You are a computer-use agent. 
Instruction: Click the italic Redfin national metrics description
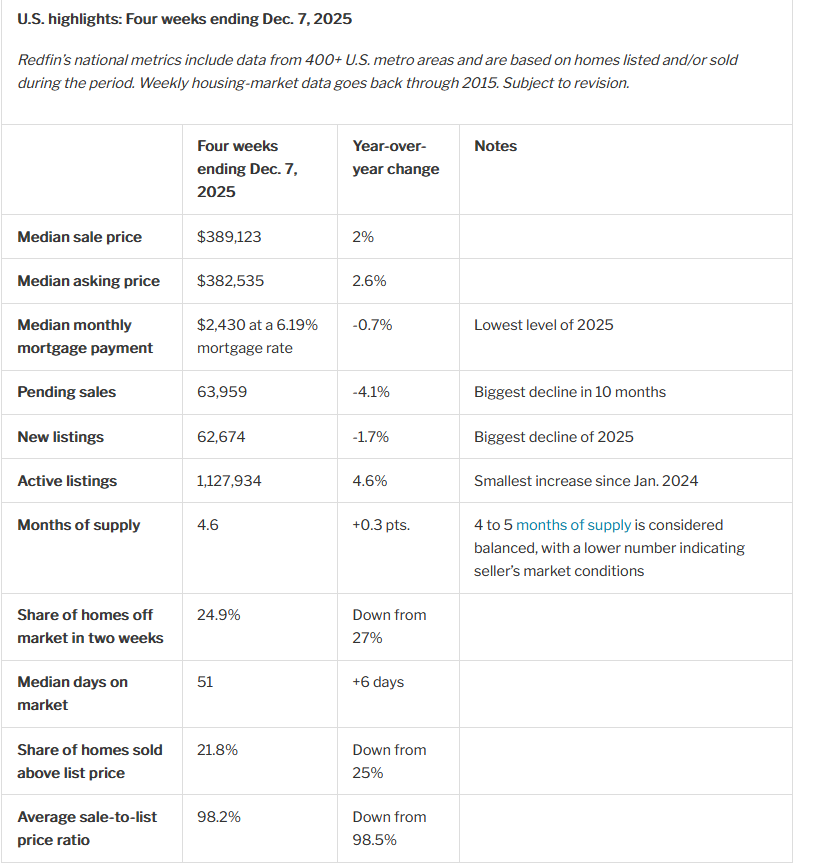[x=377, y=71]
